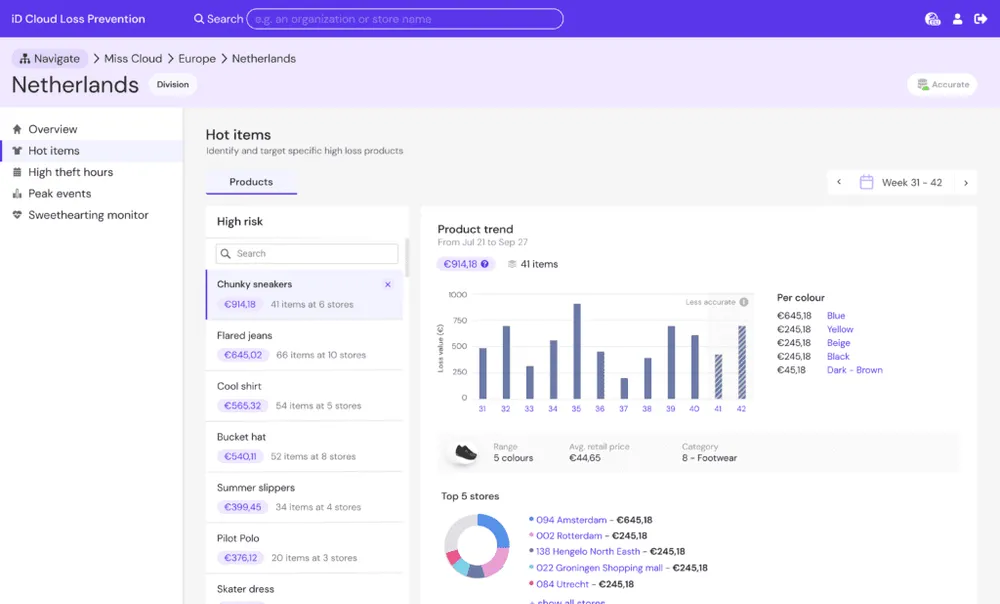Viewport: 1000px width, 604px height.
Task: Open 138 Hengelo North Easth store link
Action: (588, 552)
